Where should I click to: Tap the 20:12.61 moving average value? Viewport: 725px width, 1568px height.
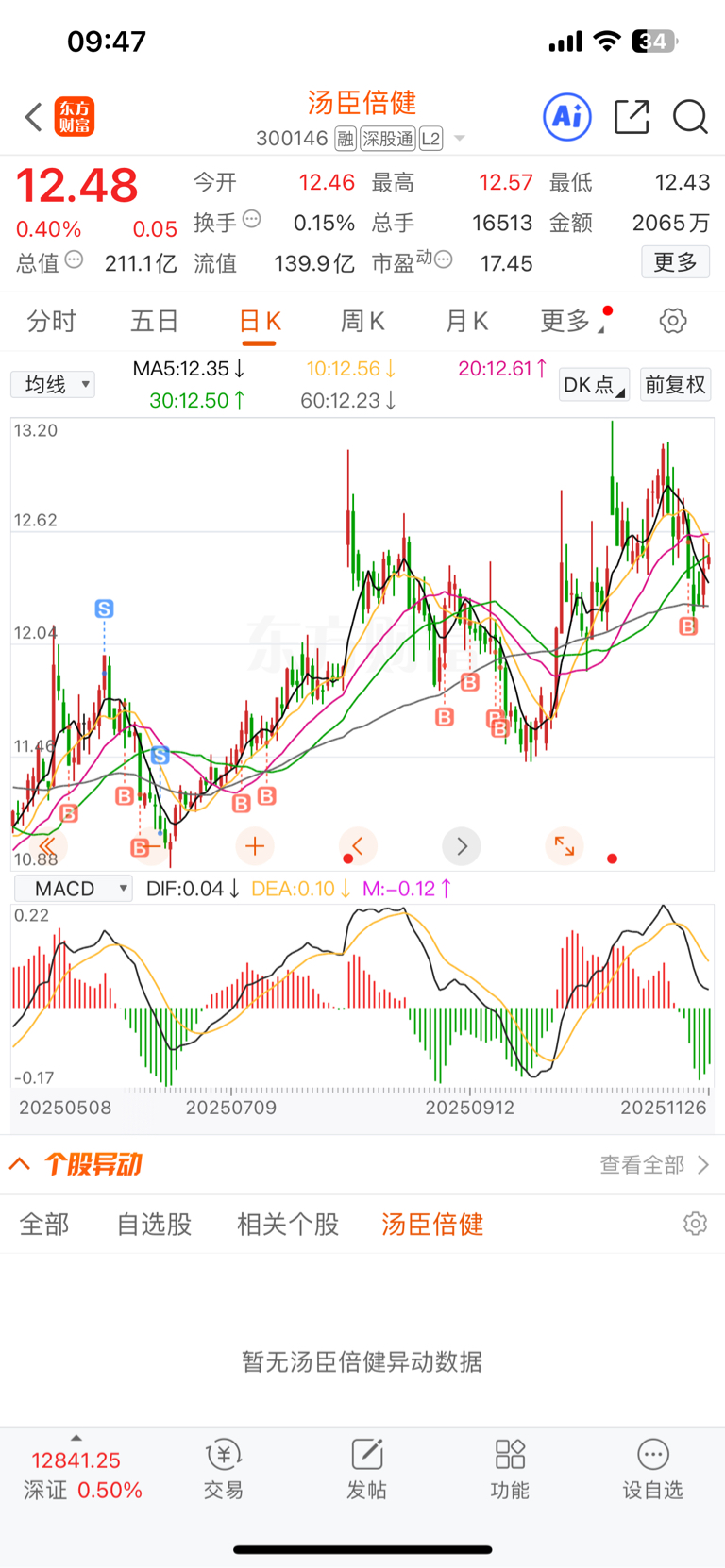(503, 368)
